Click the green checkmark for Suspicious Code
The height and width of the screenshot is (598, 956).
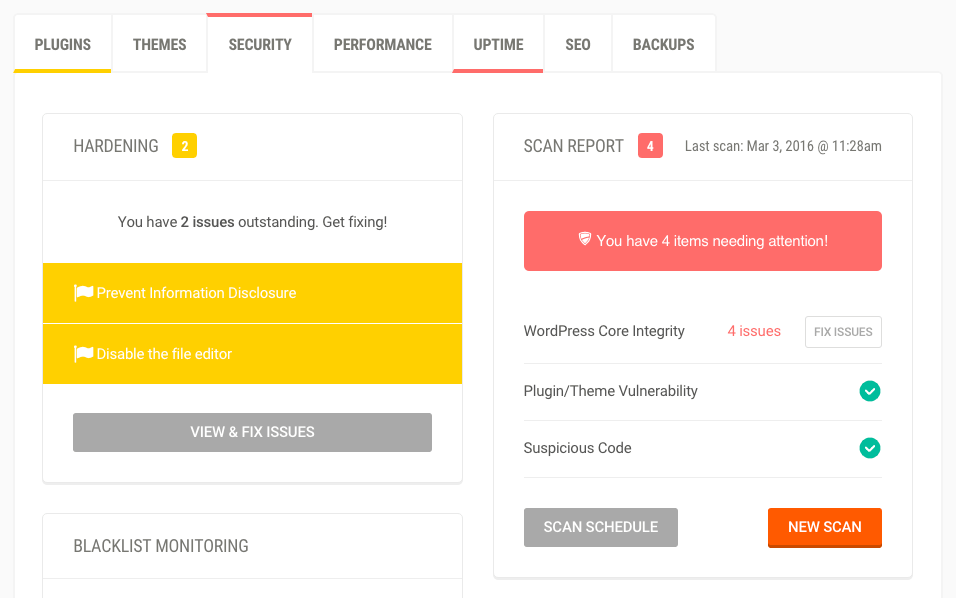[870, 448]
